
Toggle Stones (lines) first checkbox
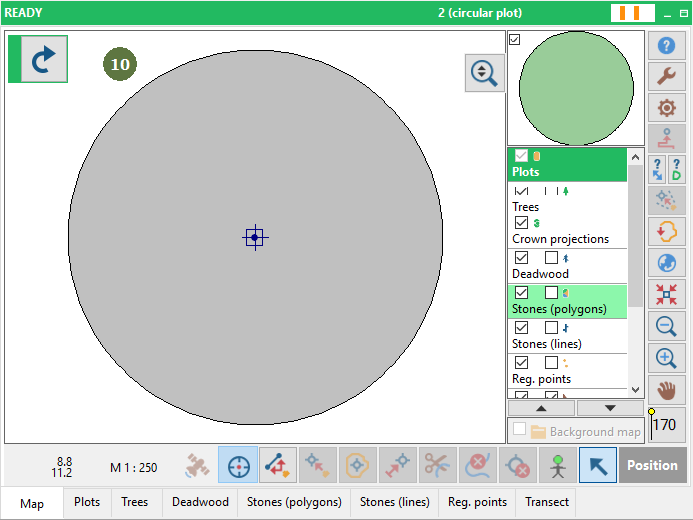pos(522,327)
